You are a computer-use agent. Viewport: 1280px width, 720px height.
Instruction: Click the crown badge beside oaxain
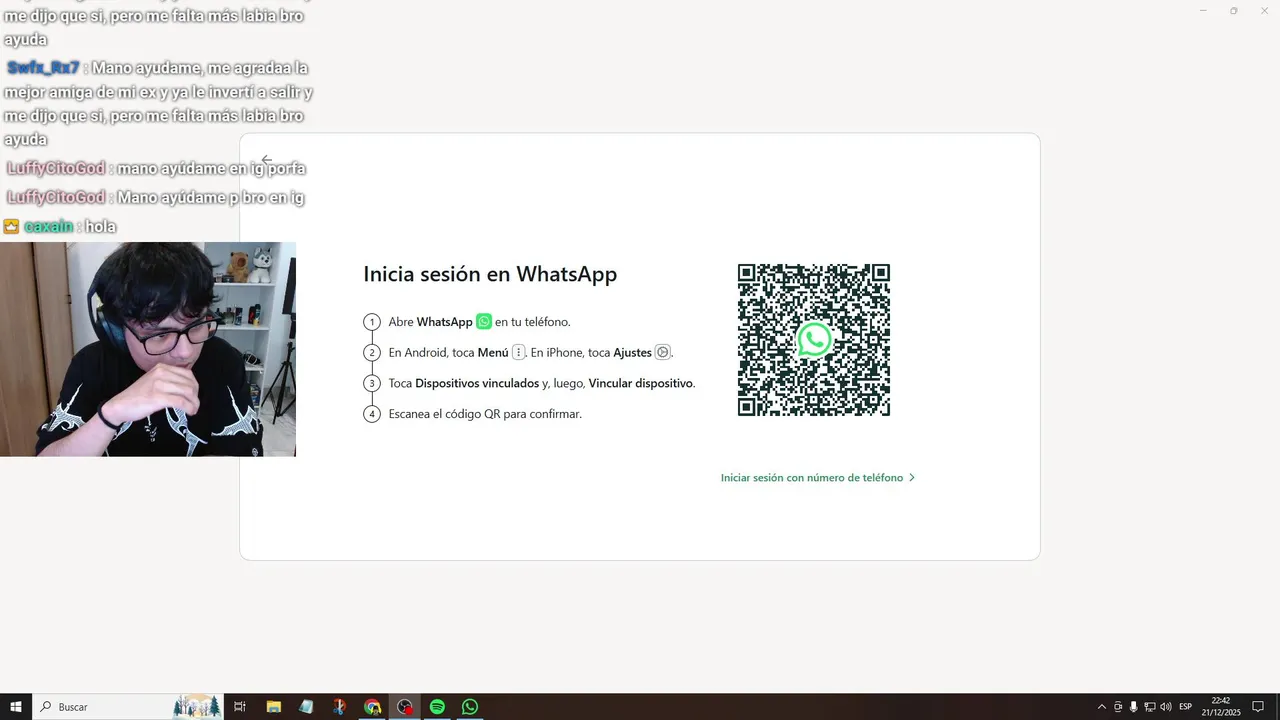(11, 227)
